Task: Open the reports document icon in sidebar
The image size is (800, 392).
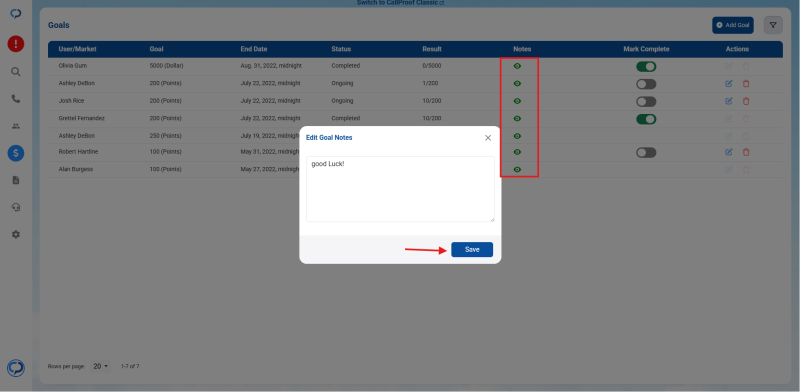Action: [16, 180]
